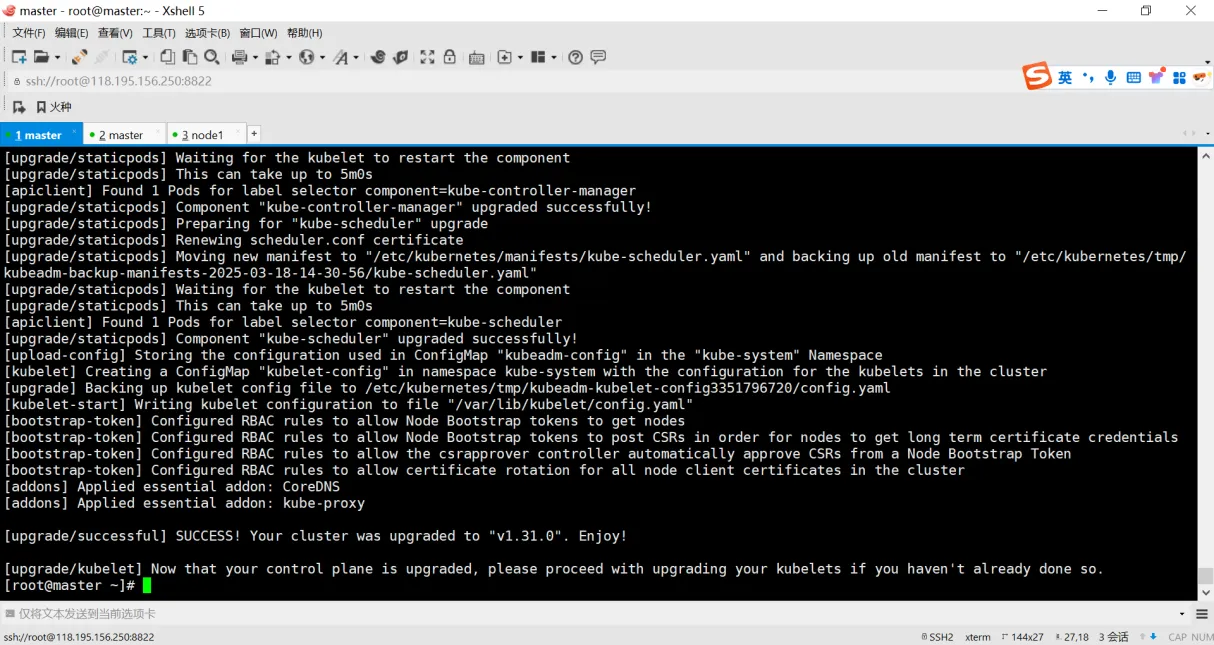Viewport: 1214px width, 645px height.
Task: Click the send text input field
Action: pyautogui.click(x=590, y=614)
